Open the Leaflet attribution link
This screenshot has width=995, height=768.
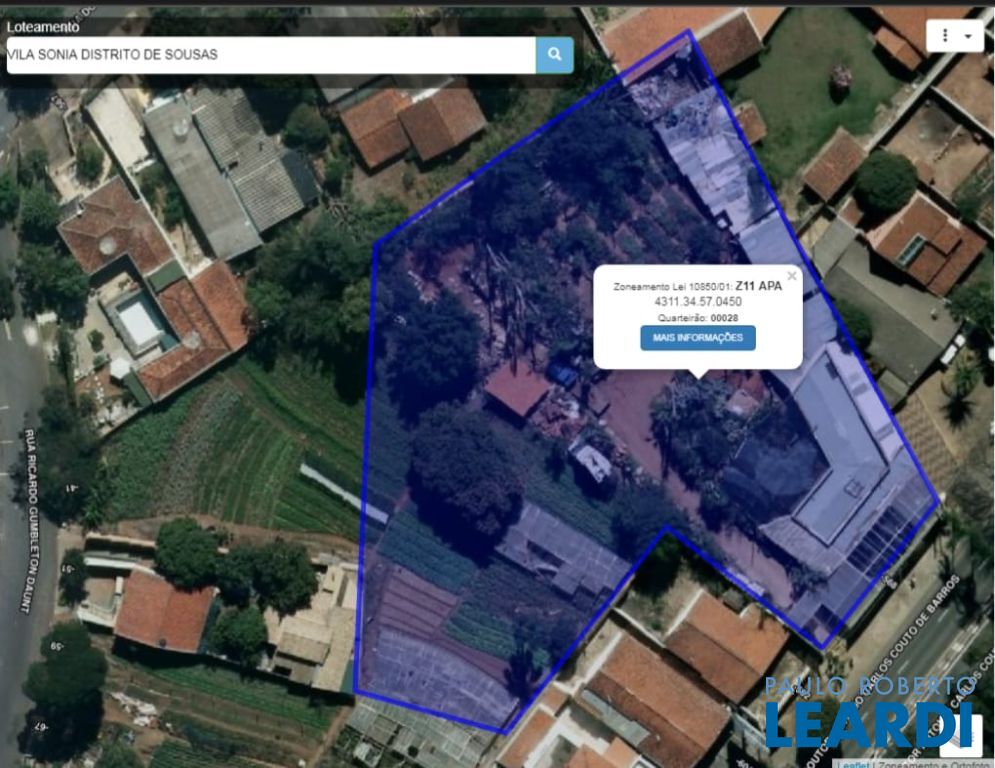click(852, 763)
